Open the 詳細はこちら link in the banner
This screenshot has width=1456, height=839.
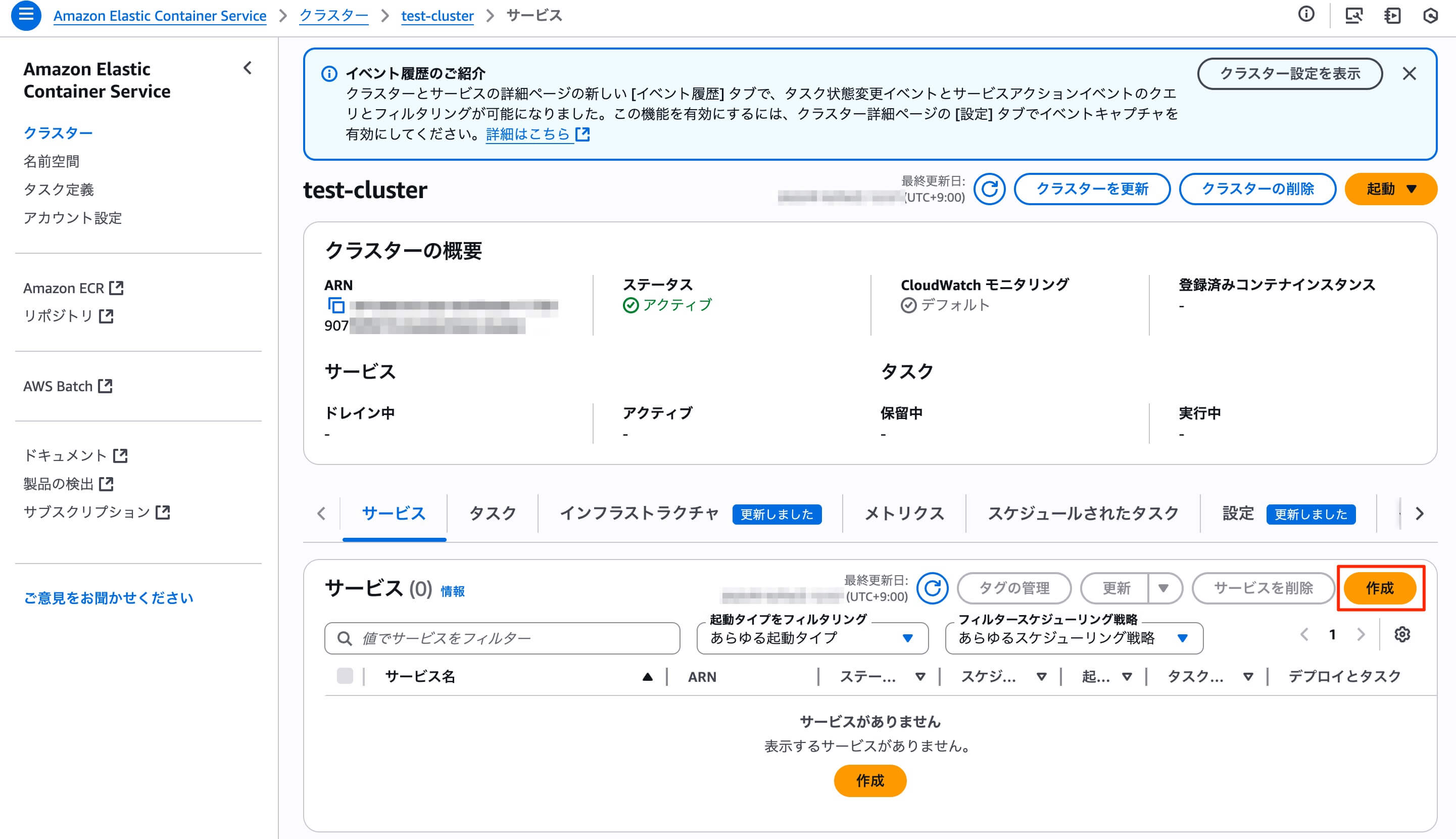coord(529,135)
